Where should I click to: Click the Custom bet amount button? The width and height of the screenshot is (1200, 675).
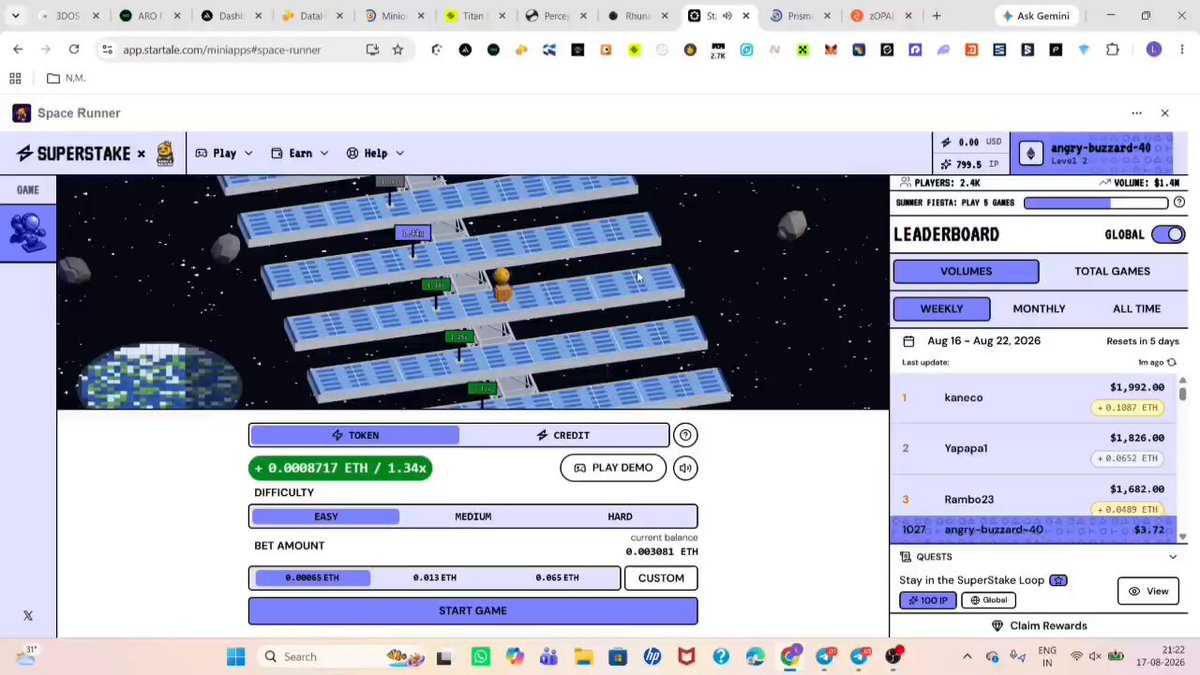click(661, 578)
